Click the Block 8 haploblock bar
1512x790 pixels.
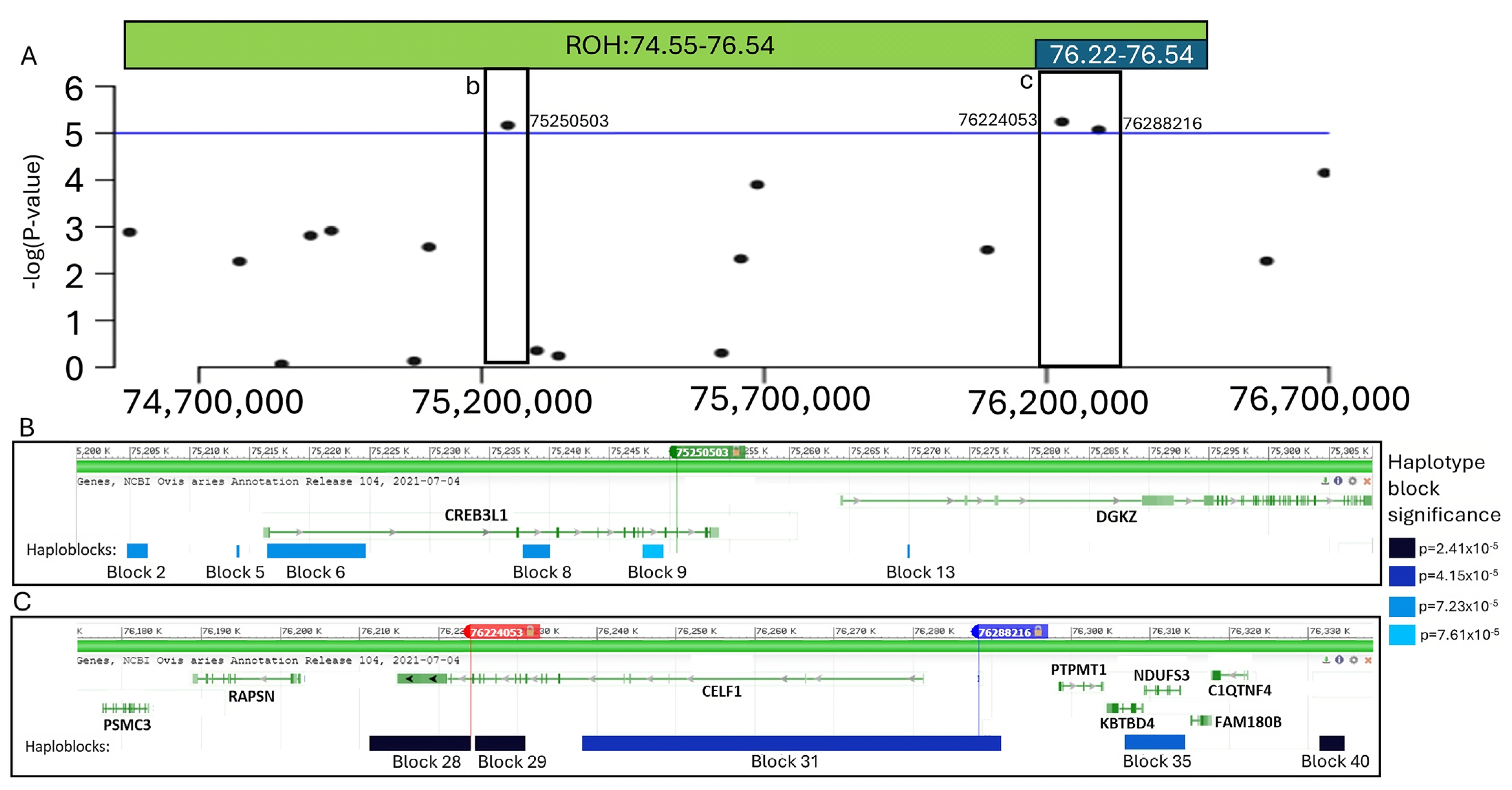click(x=536, y=551)
